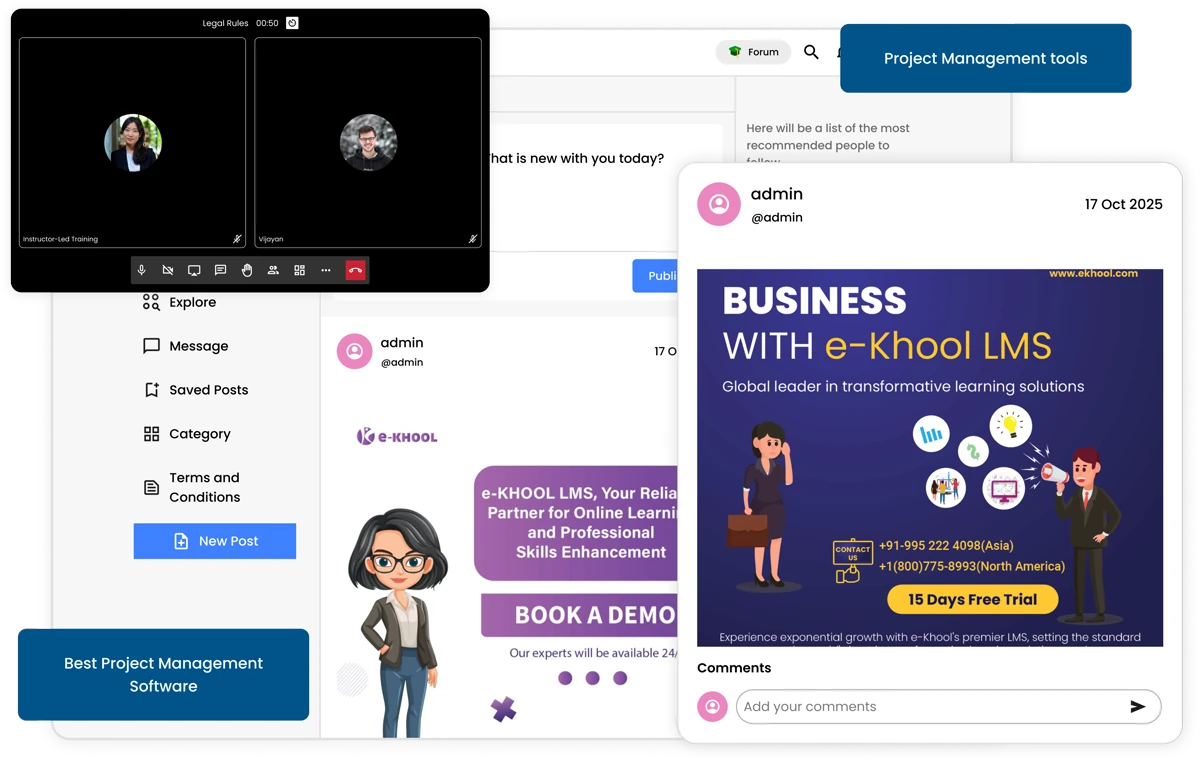Image resolution: width=1200 pixels, height=761 pixels.
Task: Change the call layout with the grid icon
Action: pyautogui.click(x=299, y=271)
